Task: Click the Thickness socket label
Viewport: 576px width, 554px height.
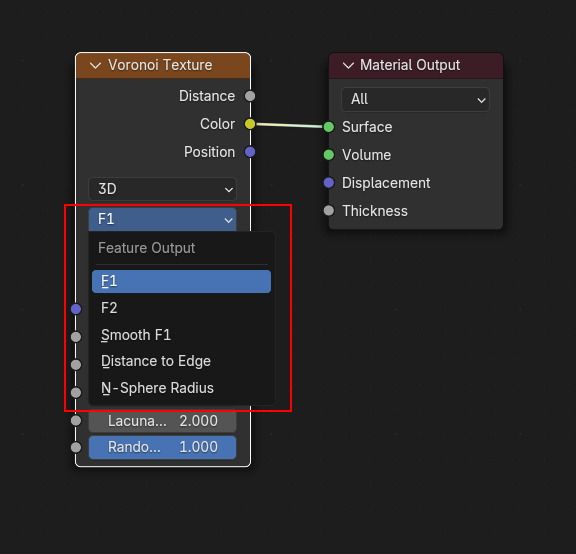Action: (375, 211)
